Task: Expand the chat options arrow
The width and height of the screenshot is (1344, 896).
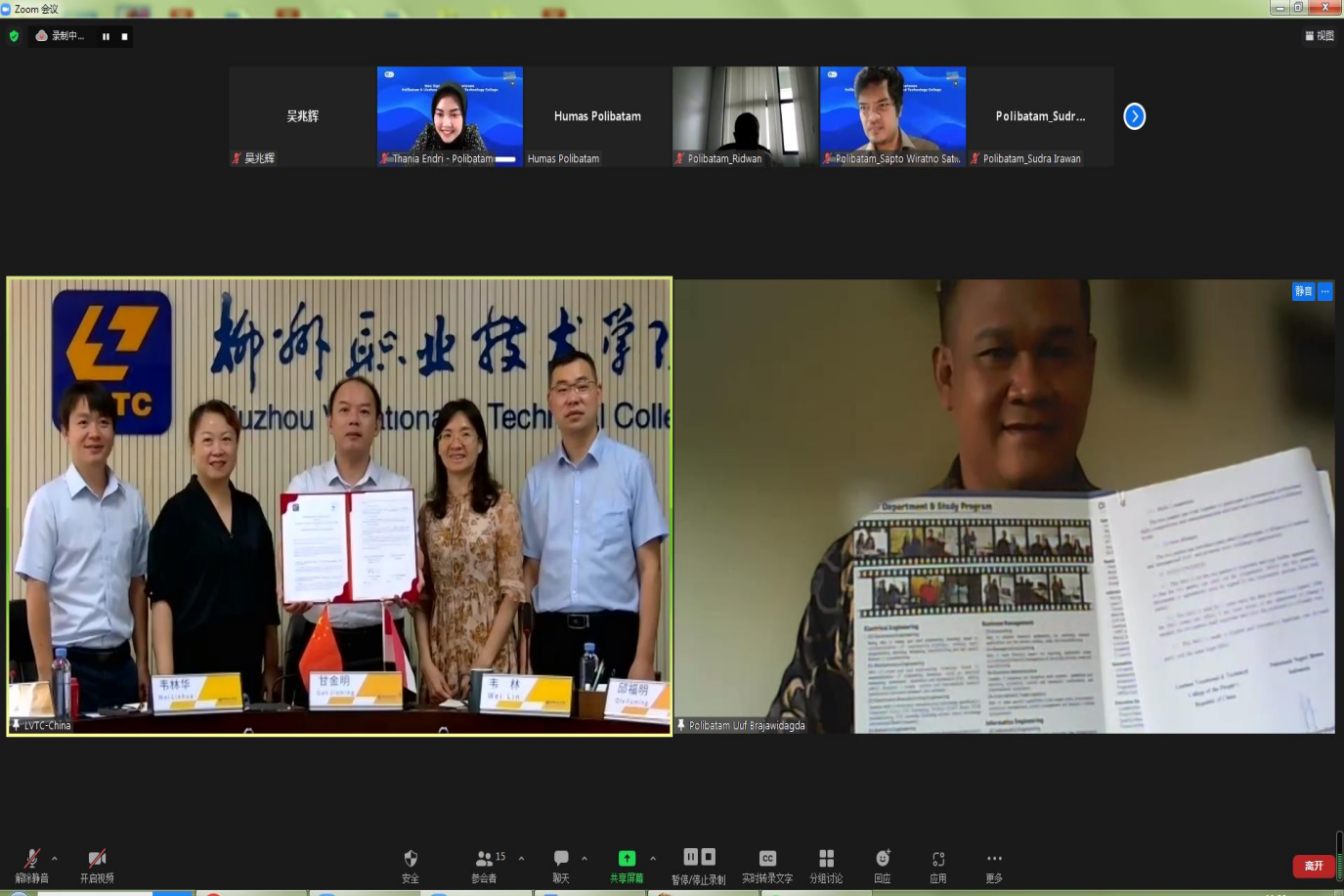Action: click(585, 858)
